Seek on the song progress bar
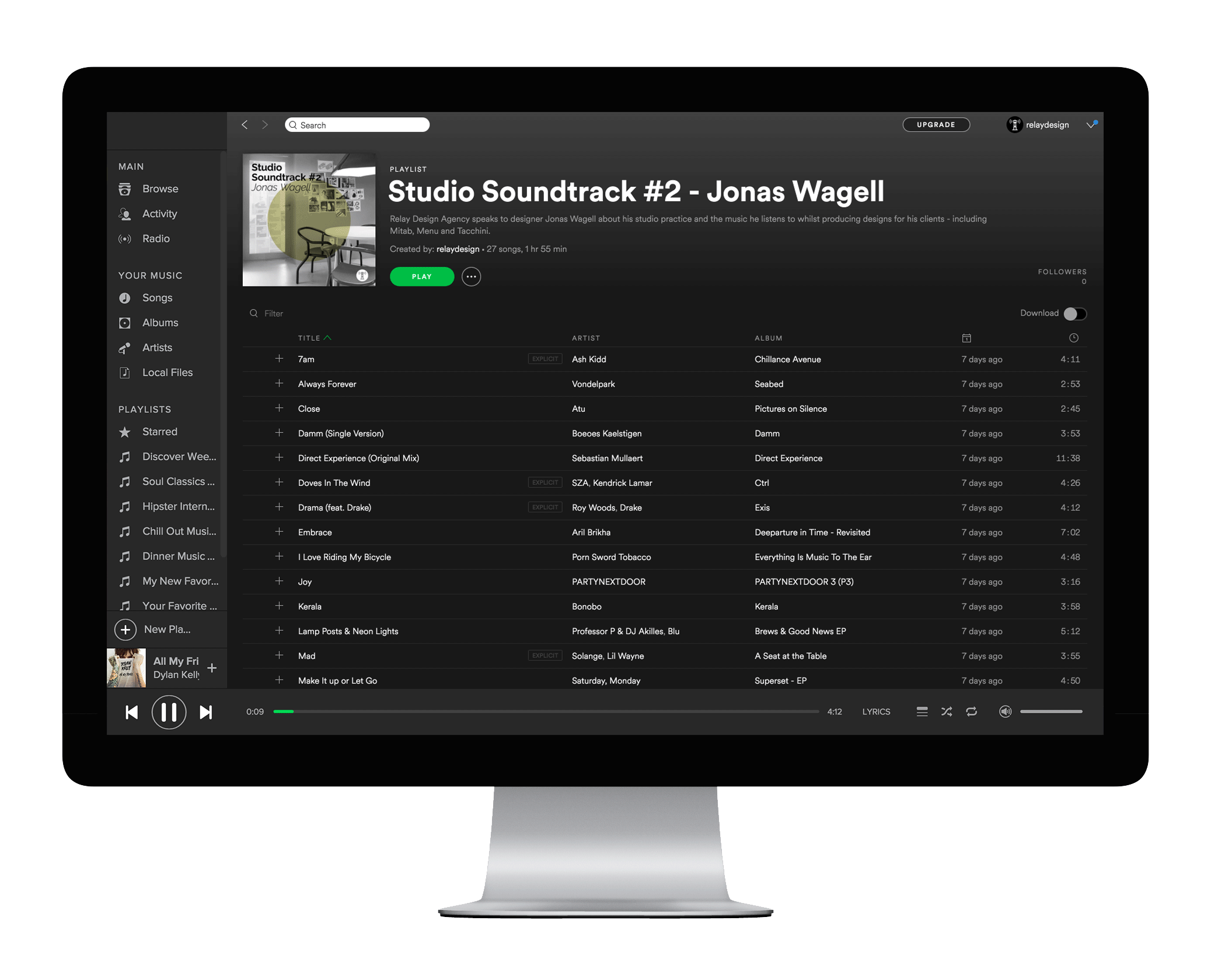Viewport: 1211px width, 980px height. (x=546, y=712)
